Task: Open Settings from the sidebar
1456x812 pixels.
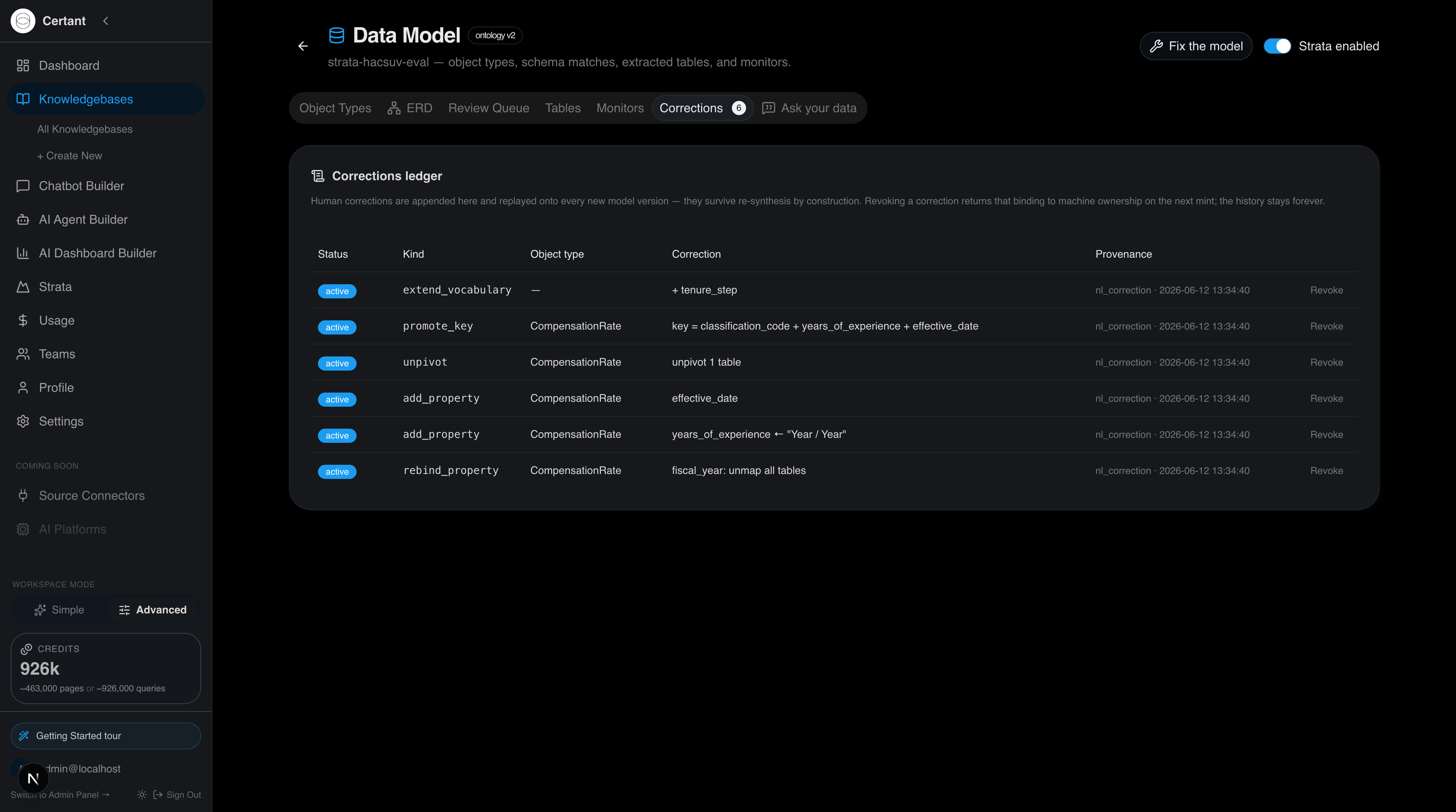Action: (x=106, y=421)
